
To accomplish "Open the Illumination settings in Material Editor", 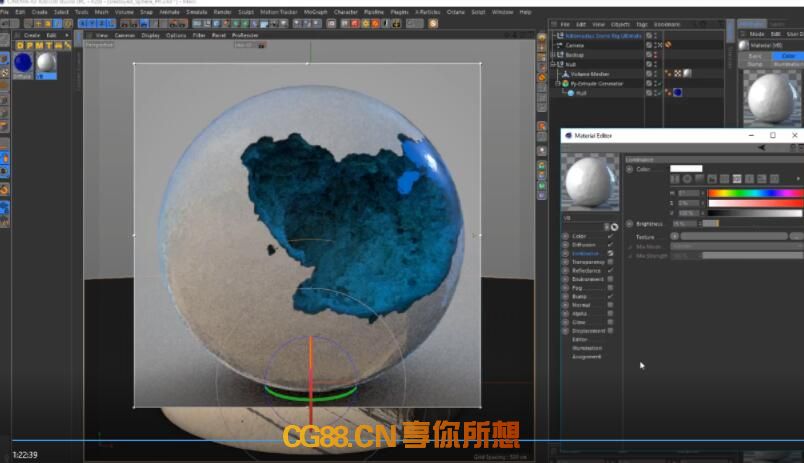I will coord(587,348).
